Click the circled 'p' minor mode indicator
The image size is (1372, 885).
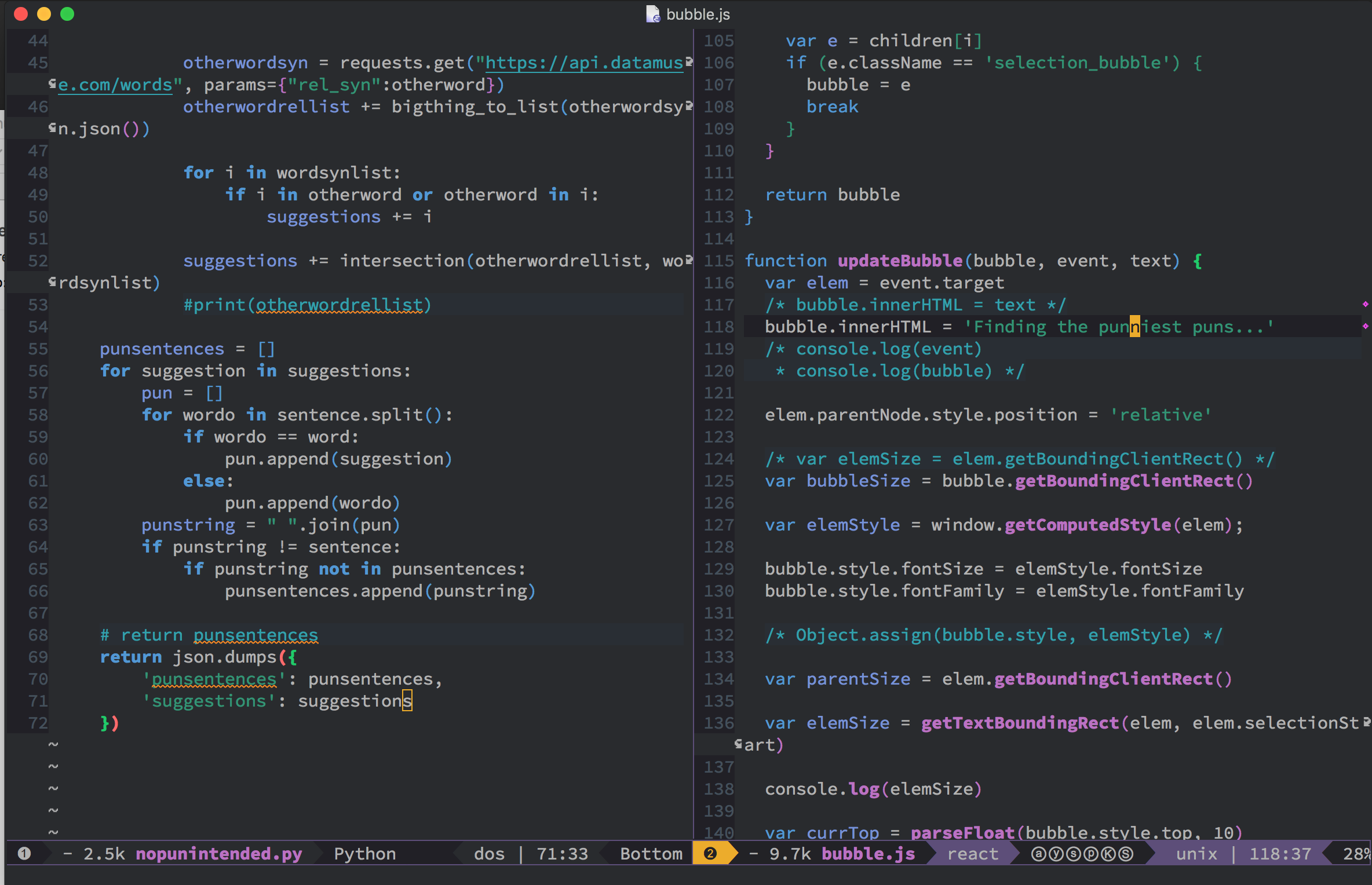(1091, 854)
